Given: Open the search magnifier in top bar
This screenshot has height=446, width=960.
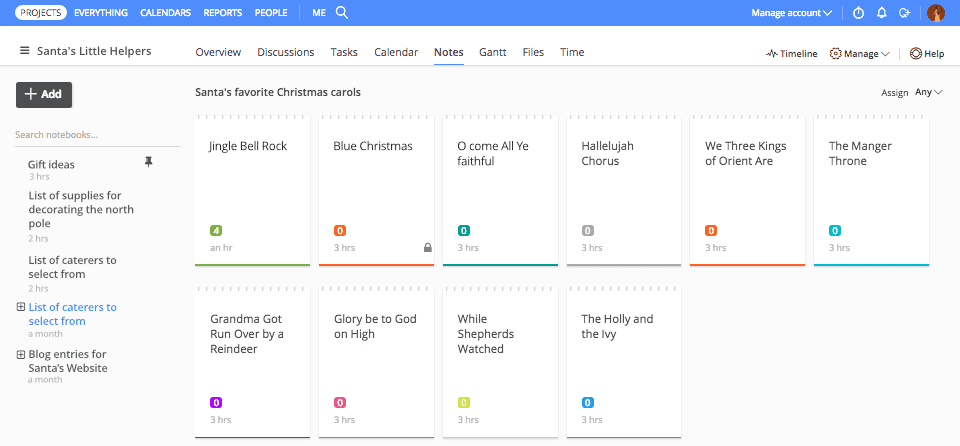Looking at the screenshot, I should click(342, 13).
